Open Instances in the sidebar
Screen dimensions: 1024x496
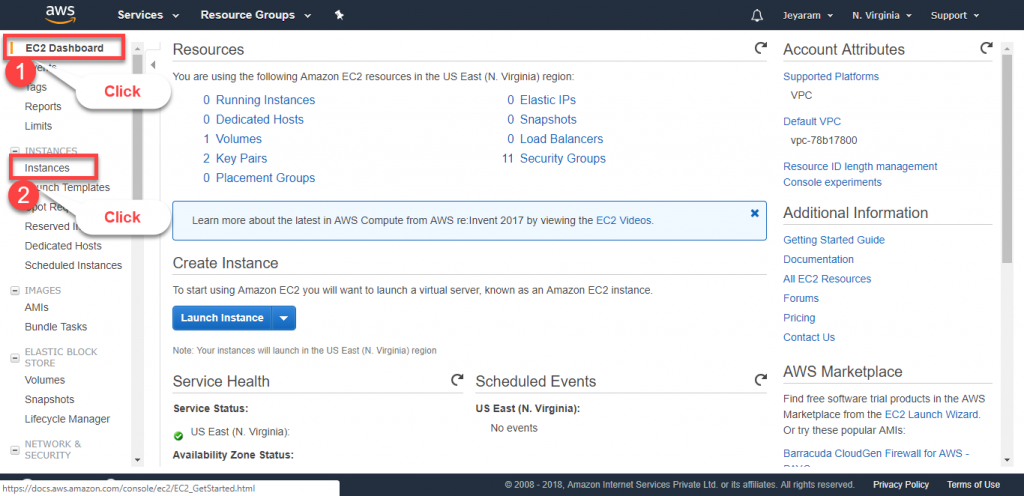pos(47,168)
